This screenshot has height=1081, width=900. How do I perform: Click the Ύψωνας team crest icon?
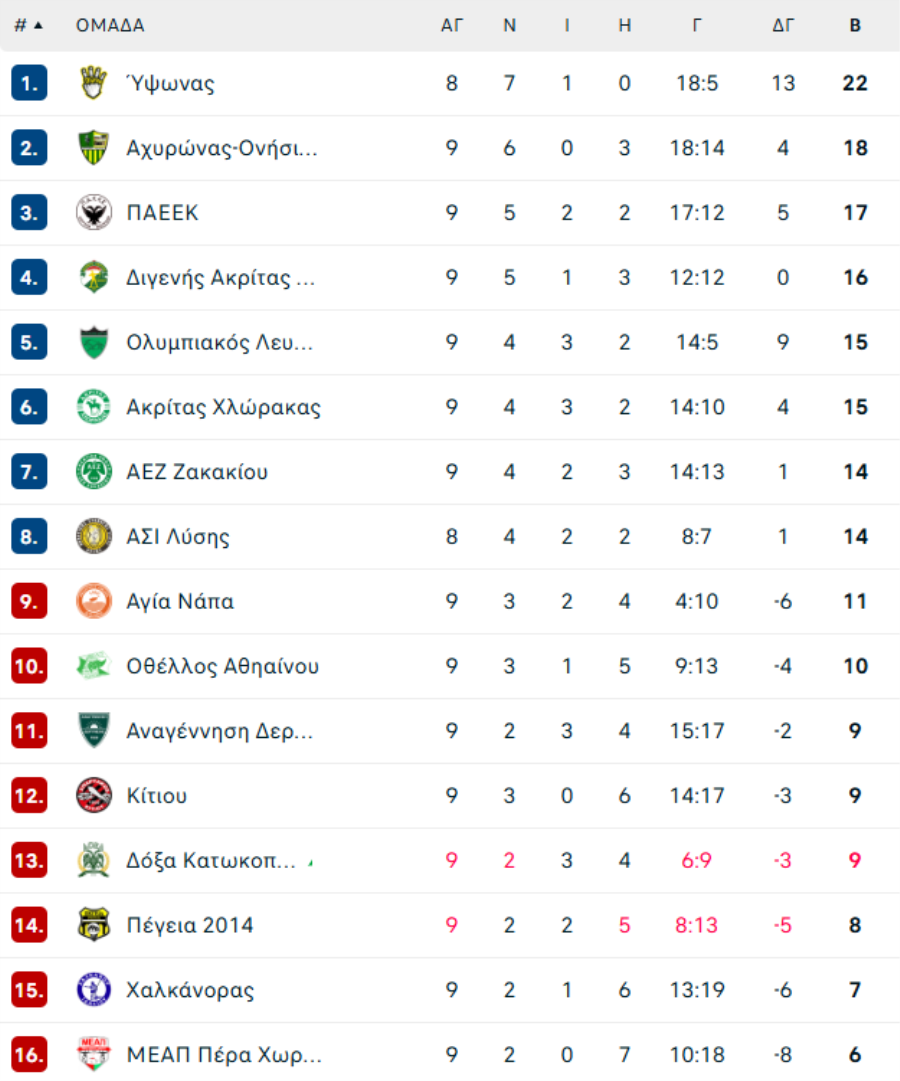click(x=94, y=83)
